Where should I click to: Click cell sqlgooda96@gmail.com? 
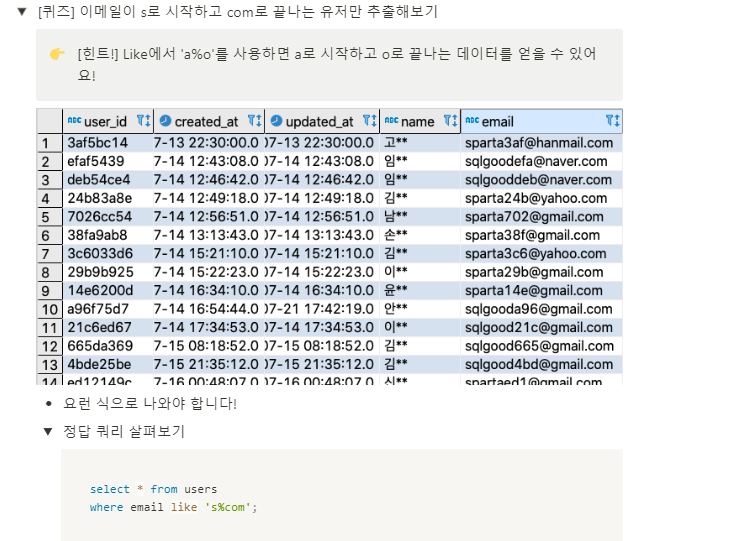tap(539, 309)
